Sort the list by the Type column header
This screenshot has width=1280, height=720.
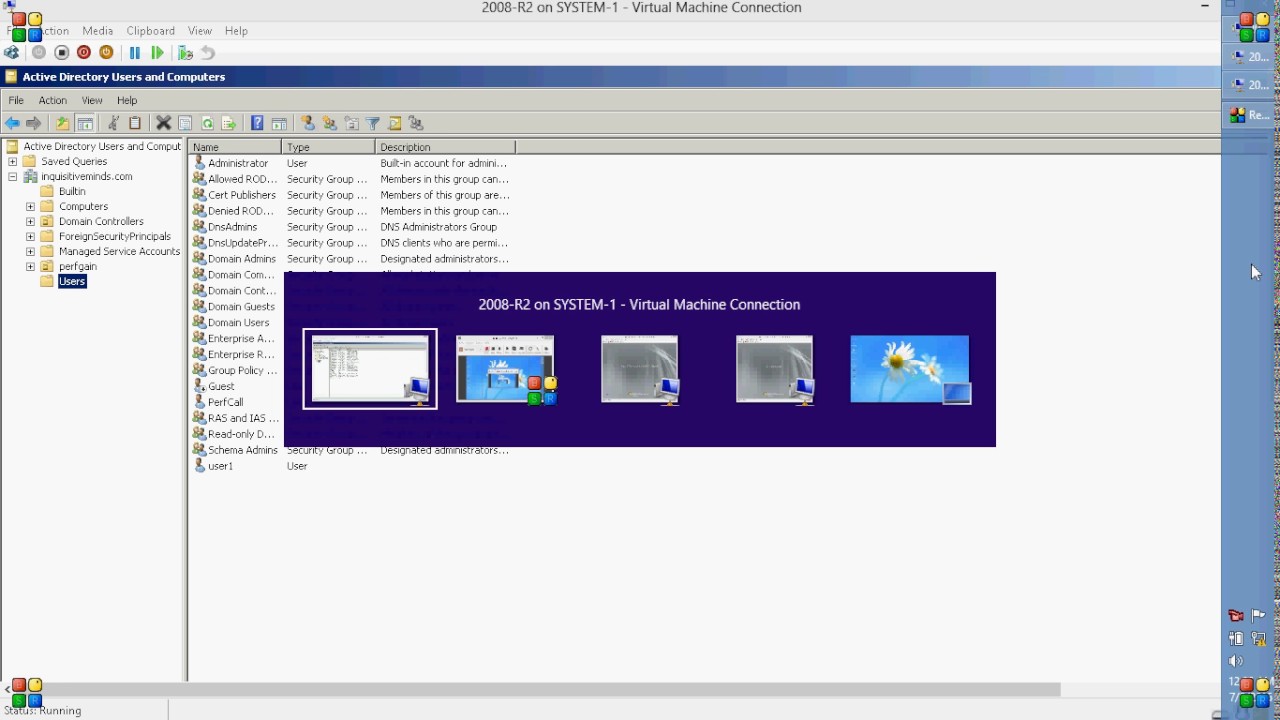[x=329, y=147]
